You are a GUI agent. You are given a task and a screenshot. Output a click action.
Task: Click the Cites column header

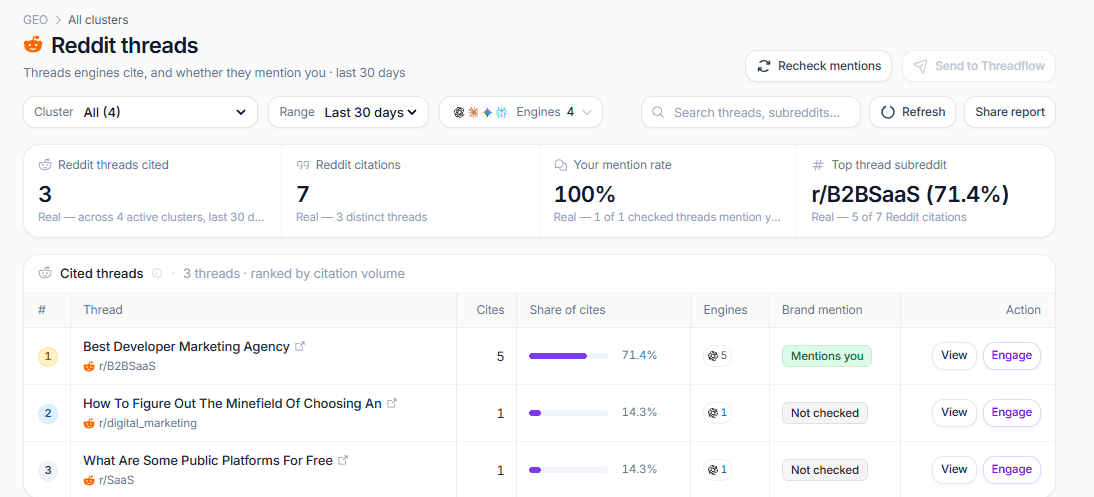[x=490, y=310]
